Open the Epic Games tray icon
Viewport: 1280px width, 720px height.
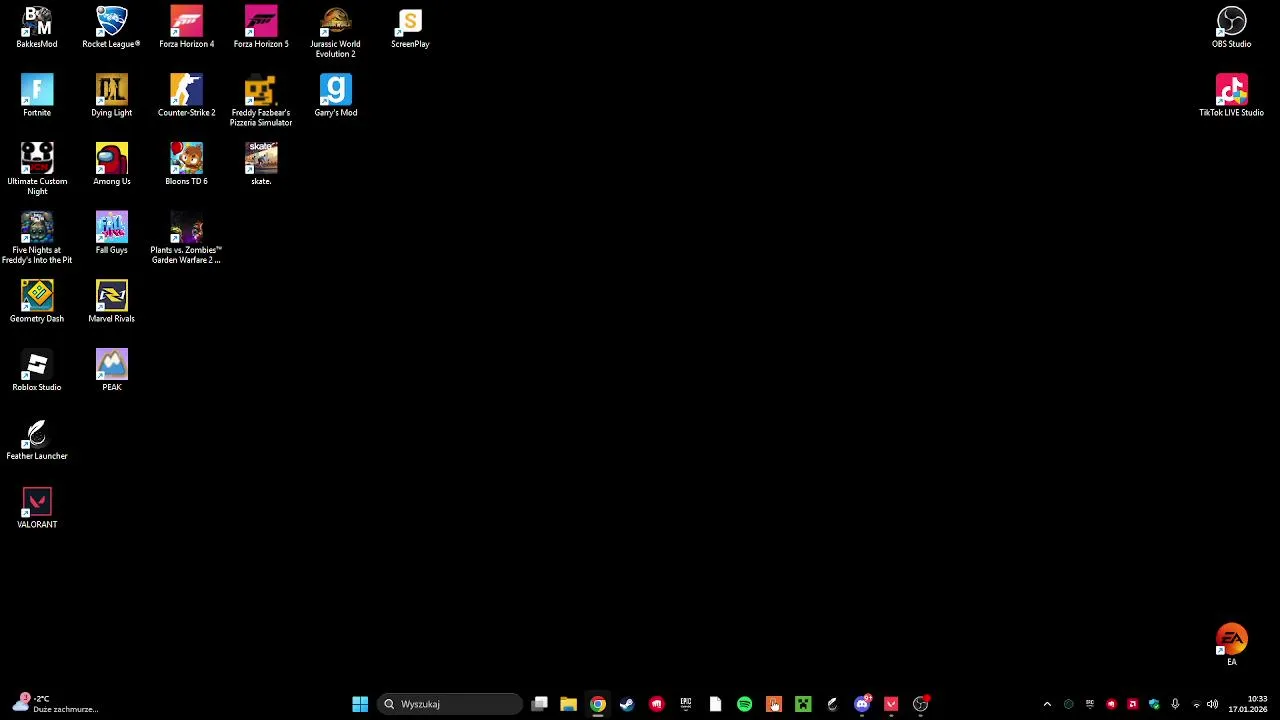[x=1090, y=704]
